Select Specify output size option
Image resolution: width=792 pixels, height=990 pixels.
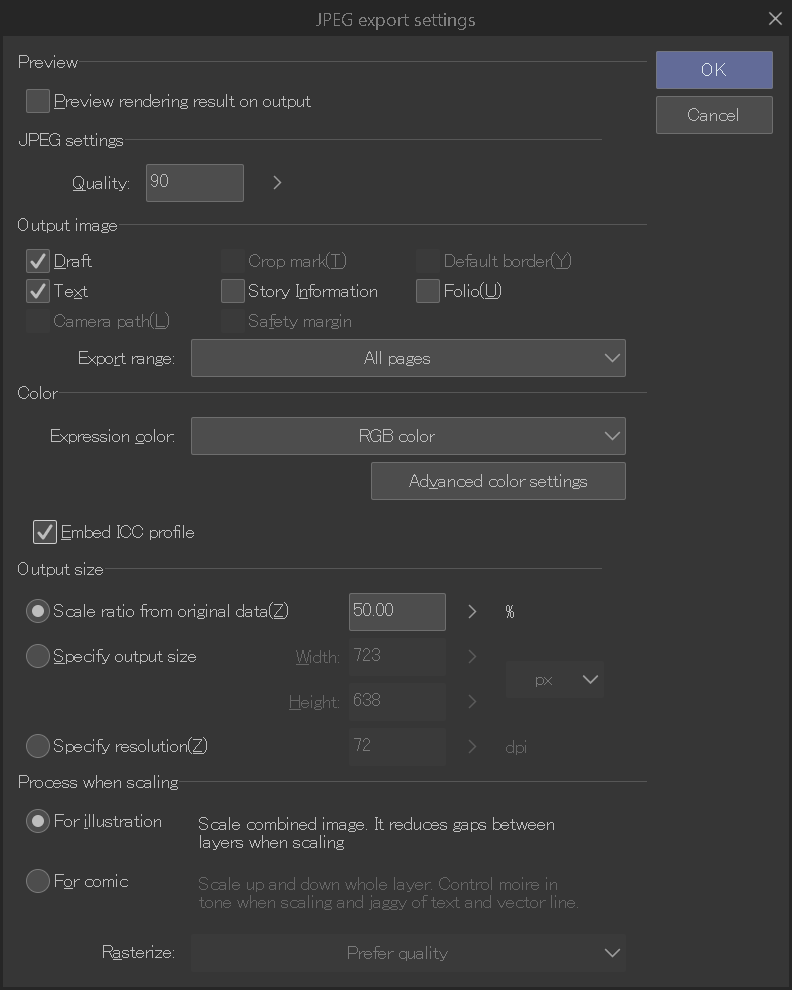click(38, 656)
